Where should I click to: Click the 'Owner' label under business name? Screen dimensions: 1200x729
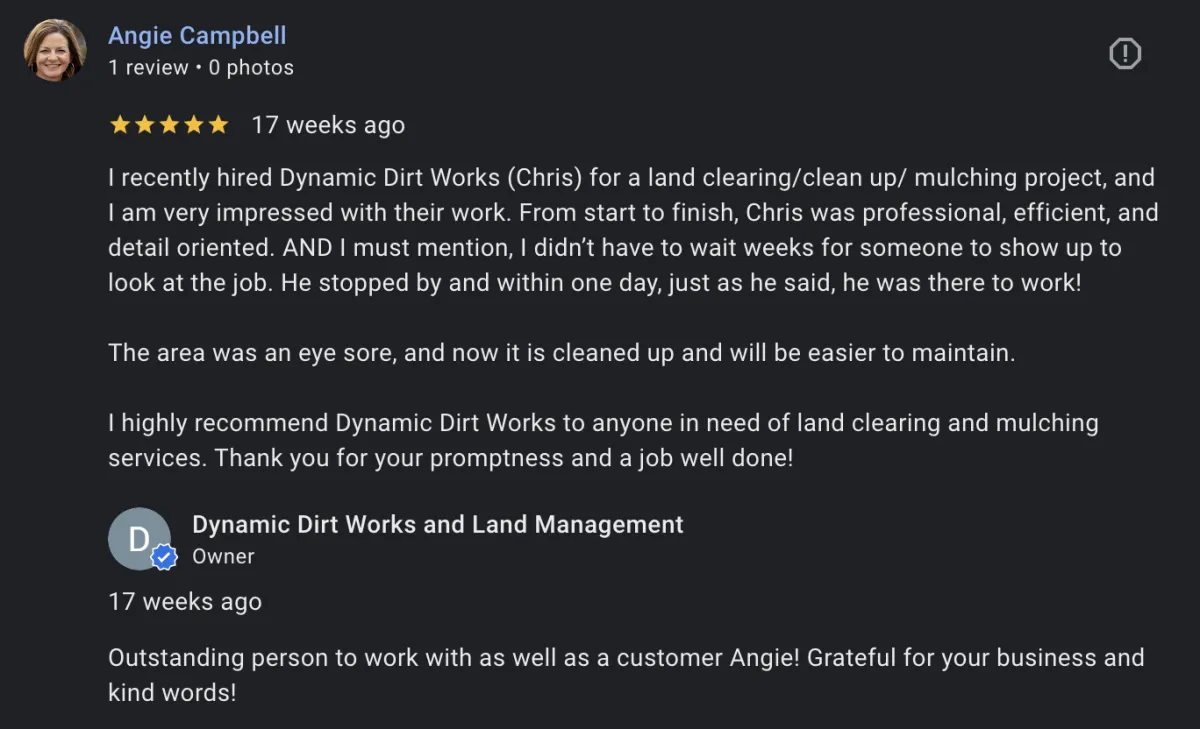click(x=223, y=557)
